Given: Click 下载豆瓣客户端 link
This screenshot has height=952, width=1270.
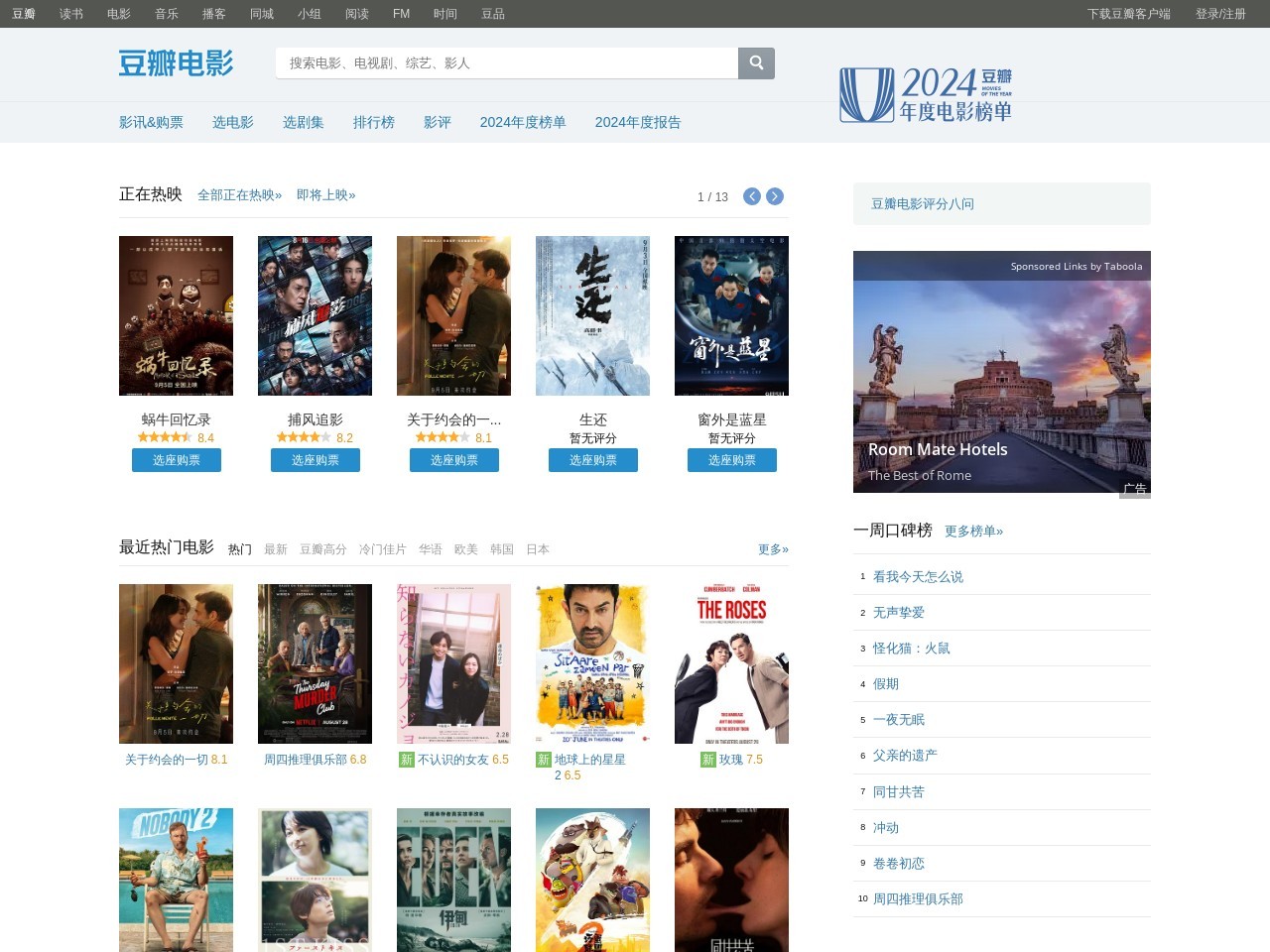Looking at the screenshot, I should pos(1129,14).
